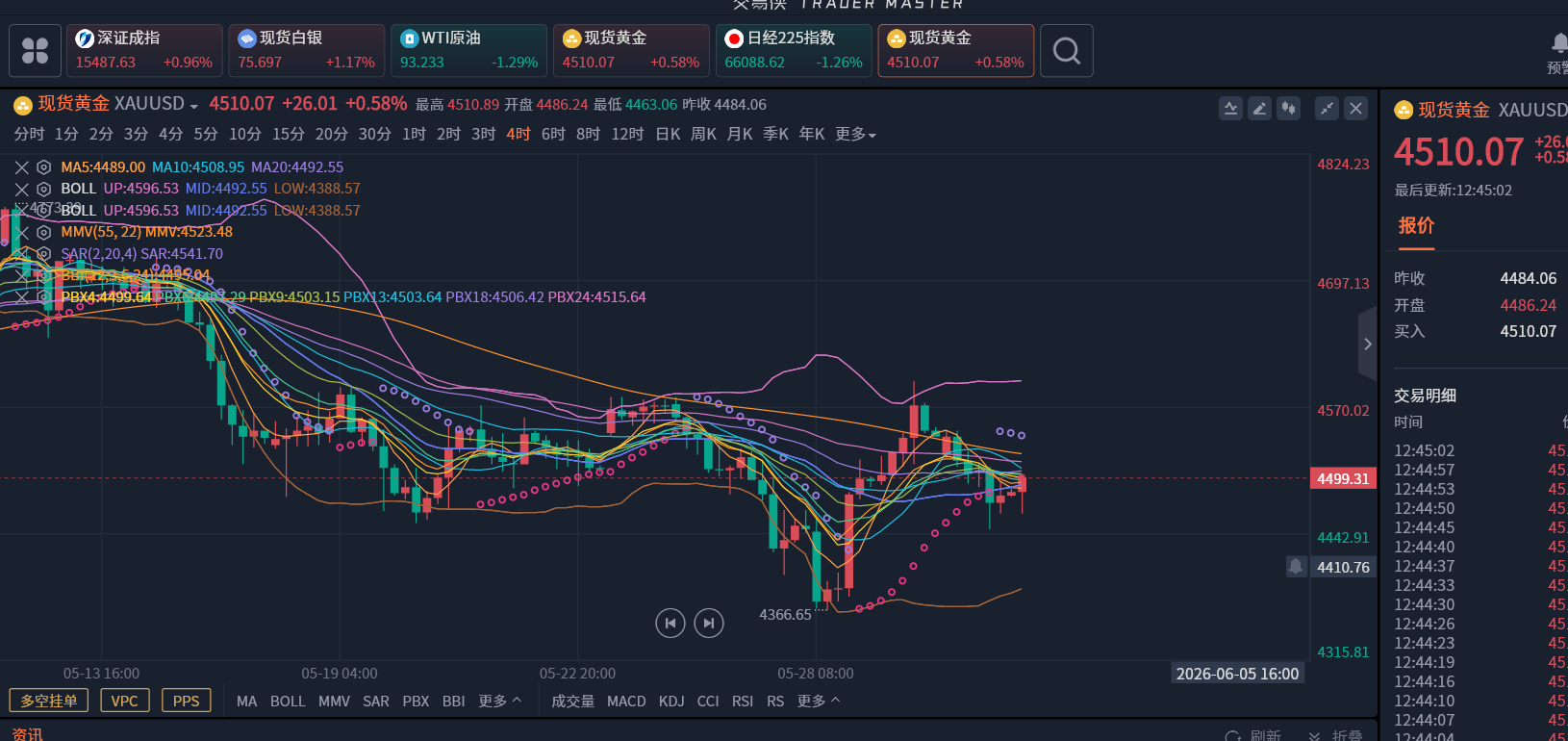Step the chart forward with the next button
This screenshot has width=1568, height=741.
709,624
